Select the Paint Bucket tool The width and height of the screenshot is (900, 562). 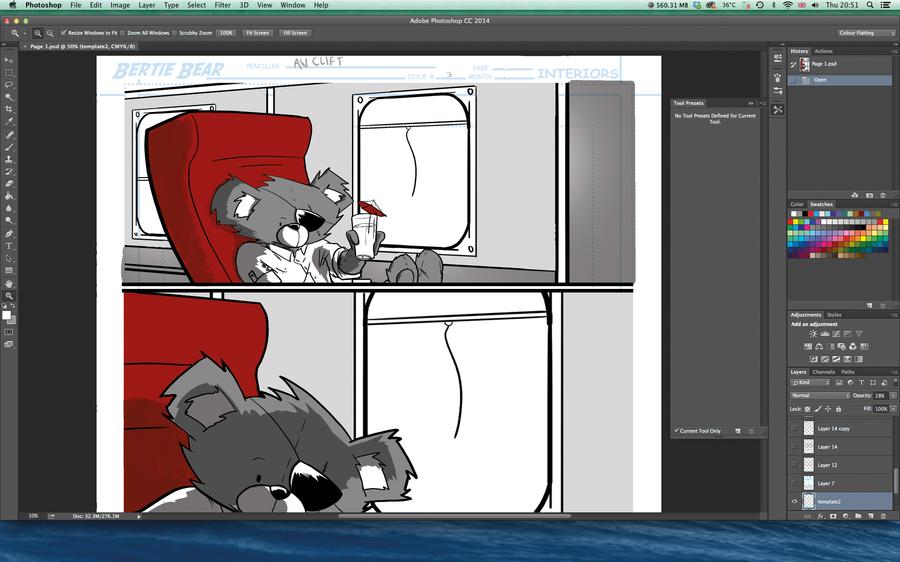pyautogui.click(x=9, y=196)
